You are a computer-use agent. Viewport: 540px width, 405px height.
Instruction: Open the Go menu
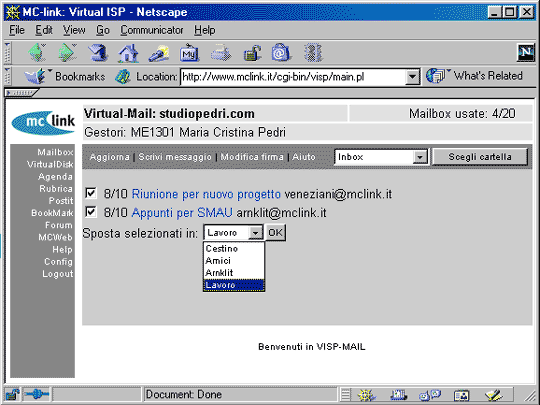coord(103,30)
